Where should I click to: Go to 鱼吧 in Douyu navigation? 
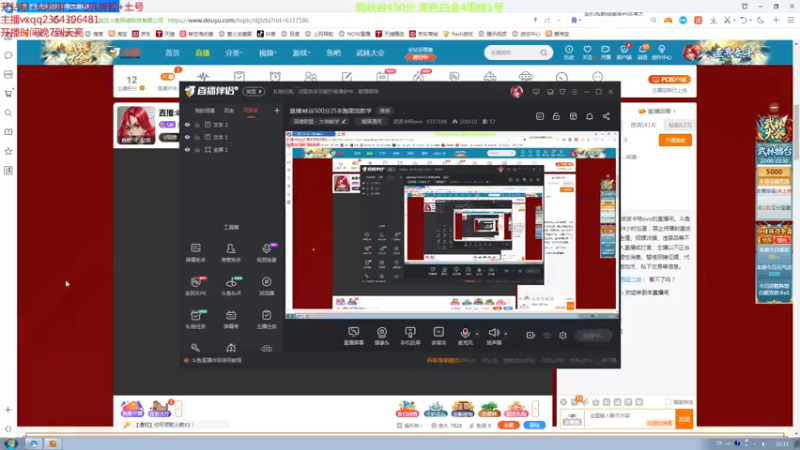(333, 53)
